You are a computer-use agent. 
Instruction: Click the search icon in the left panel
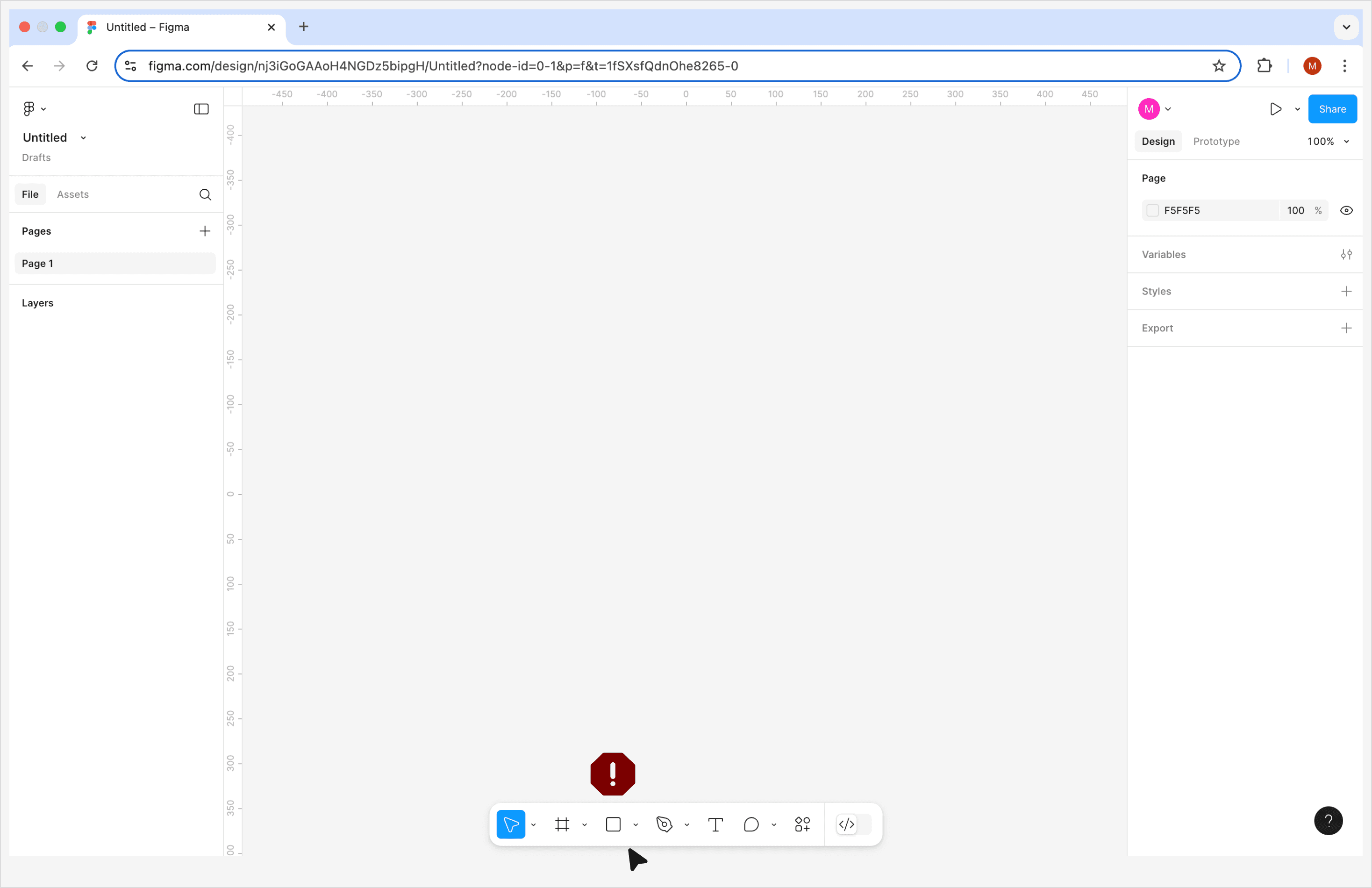coord(205,194)
